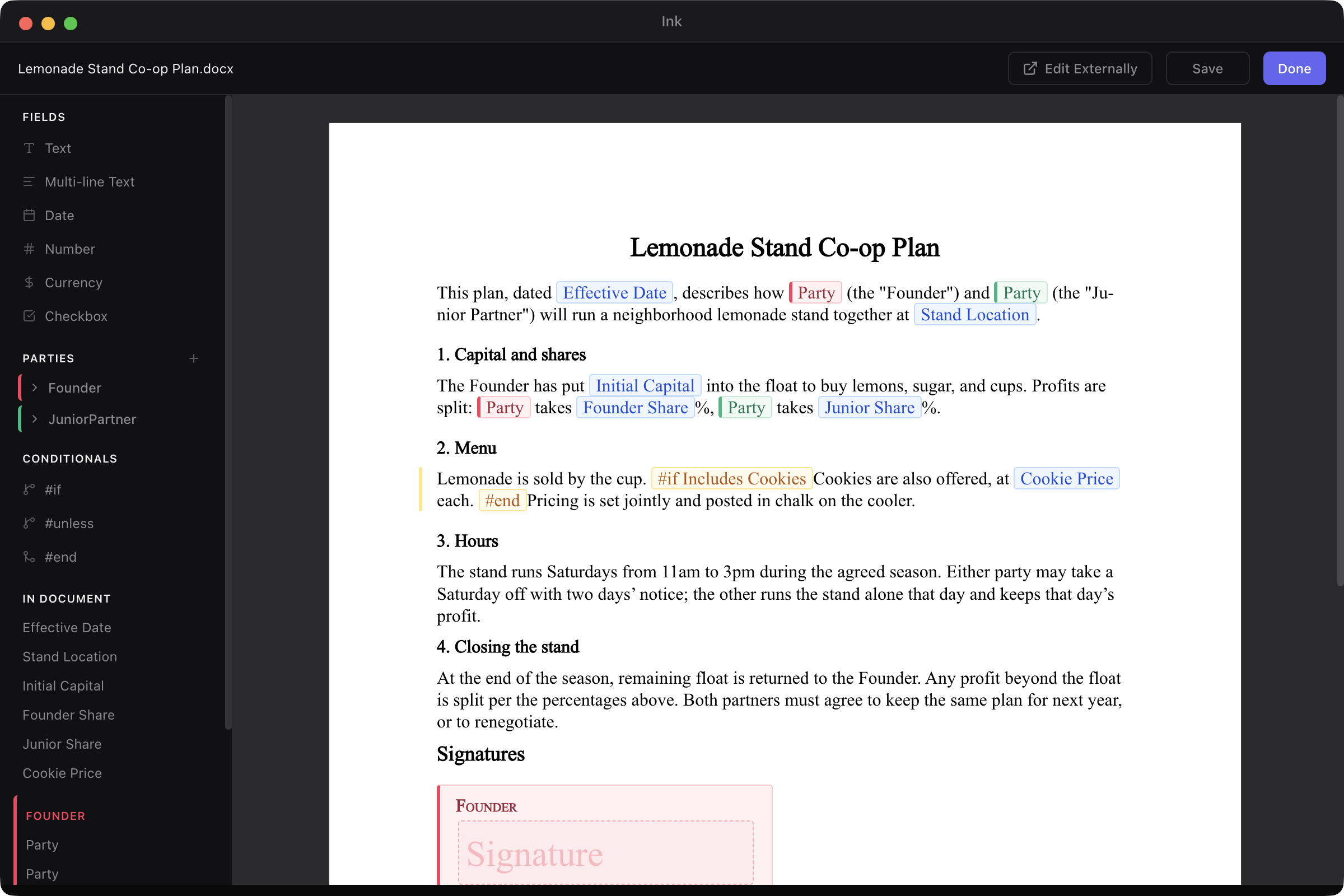
Task: Select the #if conditional label
Action: pos(53,489)
